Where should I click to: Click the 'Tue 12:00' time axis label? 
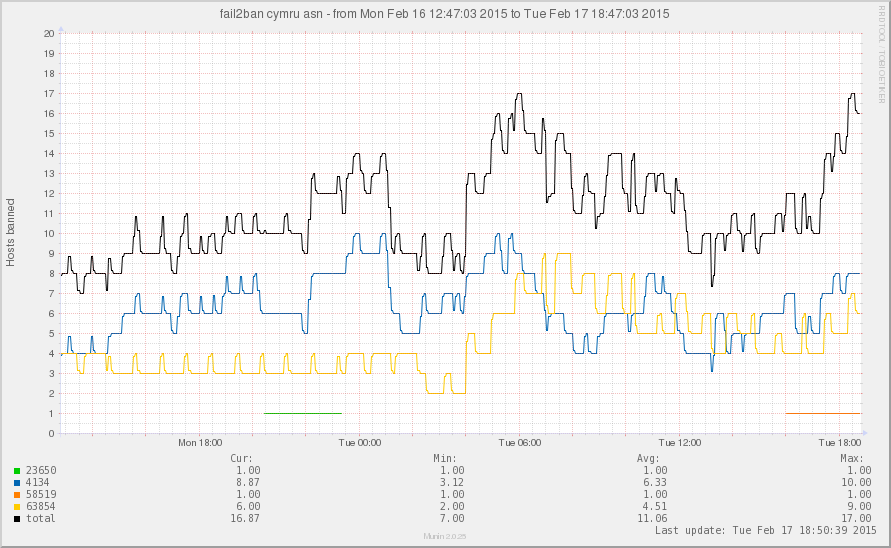680,442
